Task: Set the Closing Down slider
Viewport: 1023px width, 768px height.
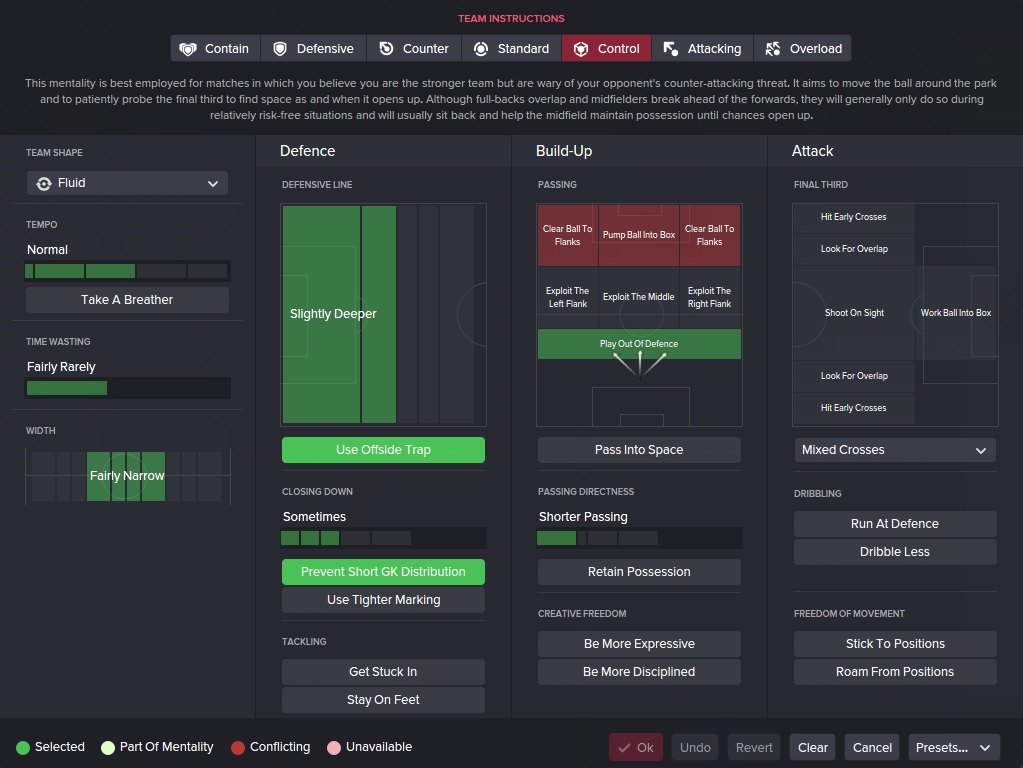Action: click(x=383, y=538)
